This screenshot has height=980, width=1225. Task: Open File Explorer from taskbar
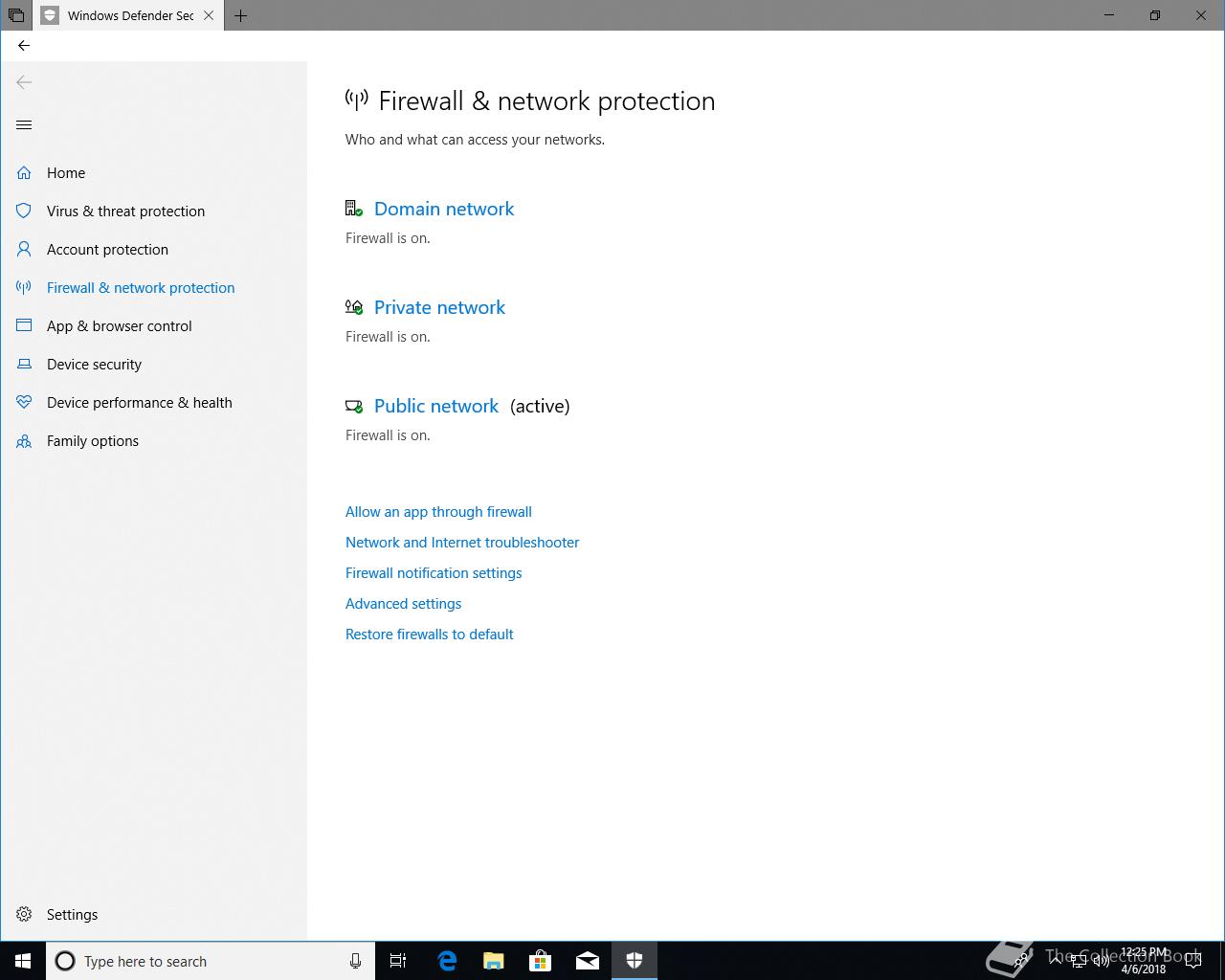[x=494, y=961]
